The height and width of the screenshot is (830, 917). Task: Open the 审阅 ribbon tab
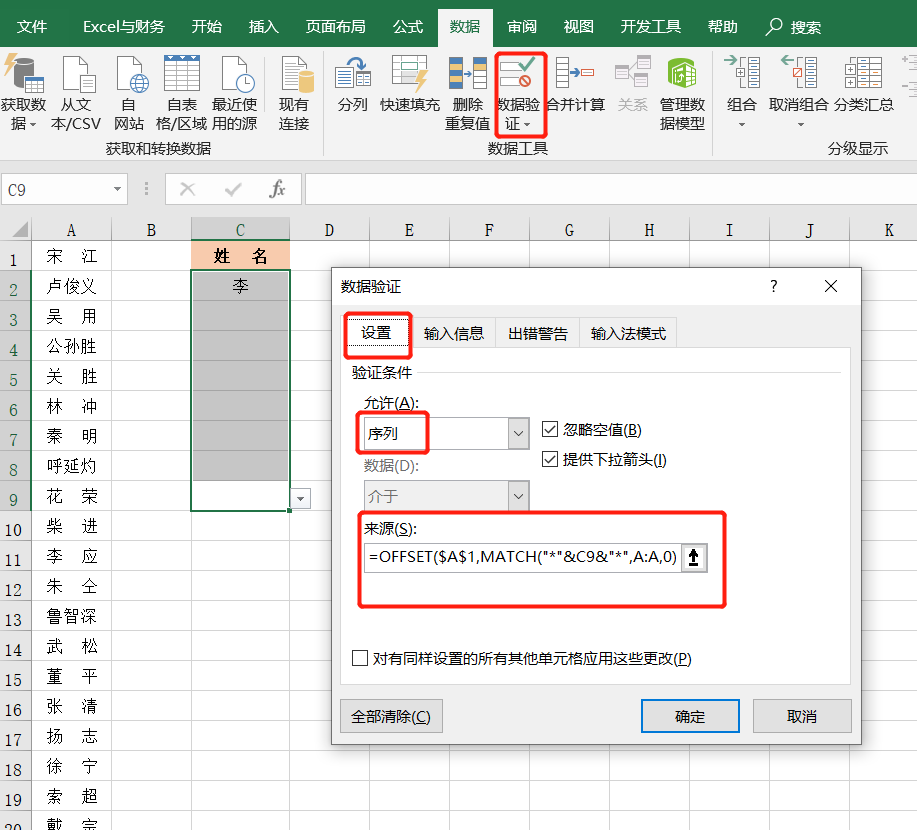point(522,26)
